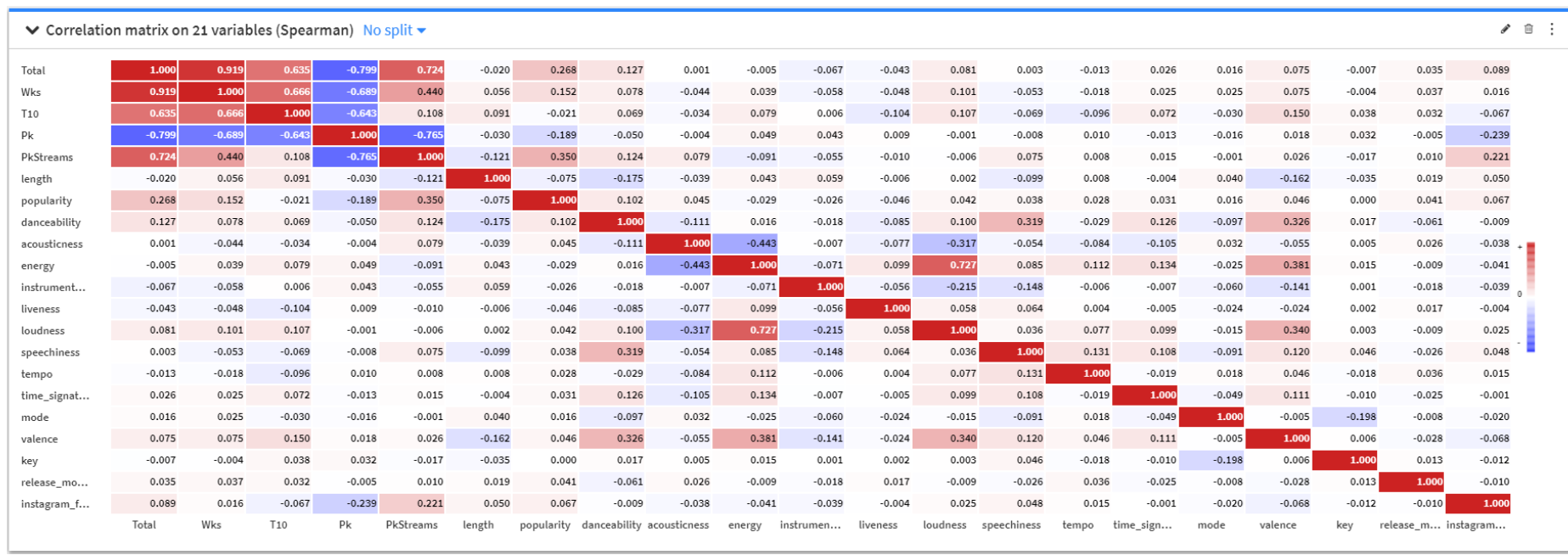This screenshot has width=1568, height=555.
Task: Click the 0.319 cell in danceability row
Action: (x=1011, y=222)
